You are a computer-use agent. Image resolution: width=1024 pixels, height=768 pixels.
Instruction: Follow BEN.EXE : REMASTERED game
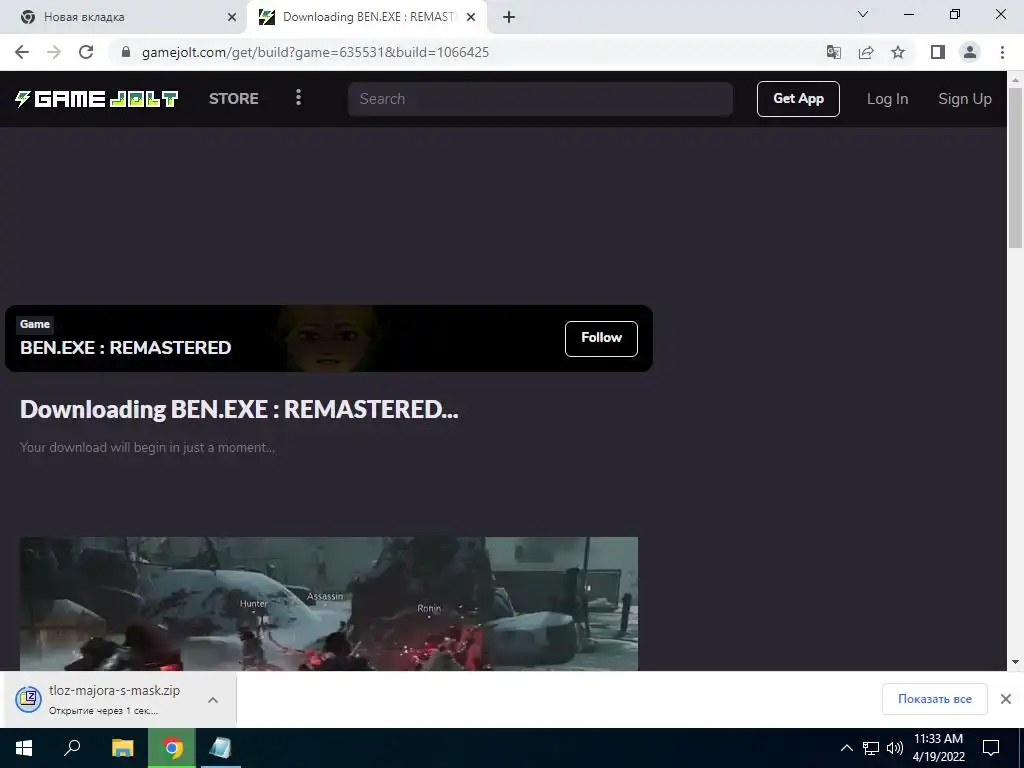click(601, 338)
